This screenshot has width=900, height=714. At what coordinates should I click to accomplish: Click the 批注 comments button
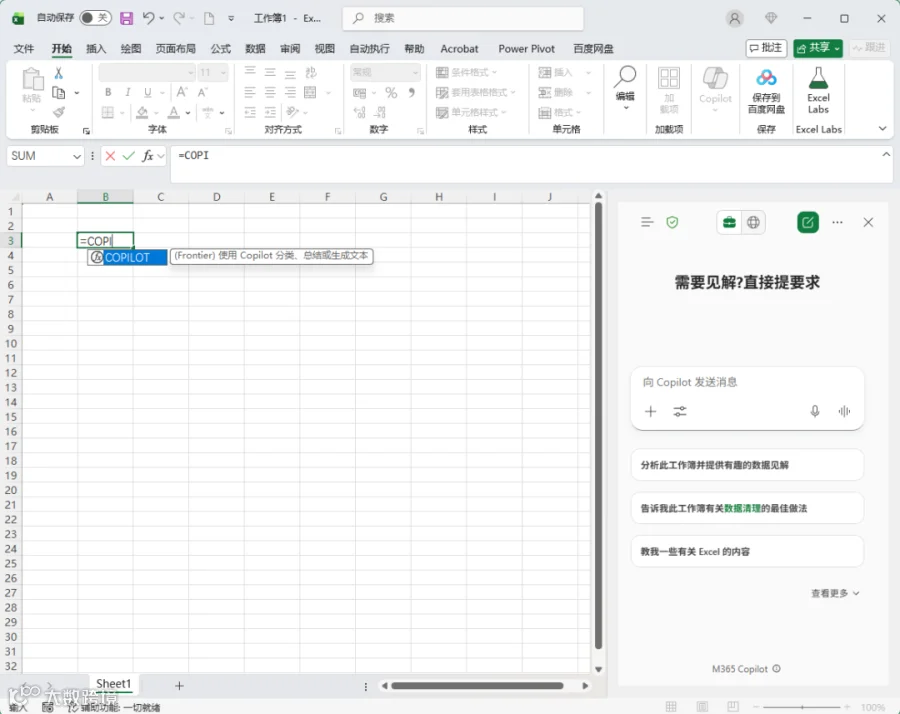[x=766, y=48]
